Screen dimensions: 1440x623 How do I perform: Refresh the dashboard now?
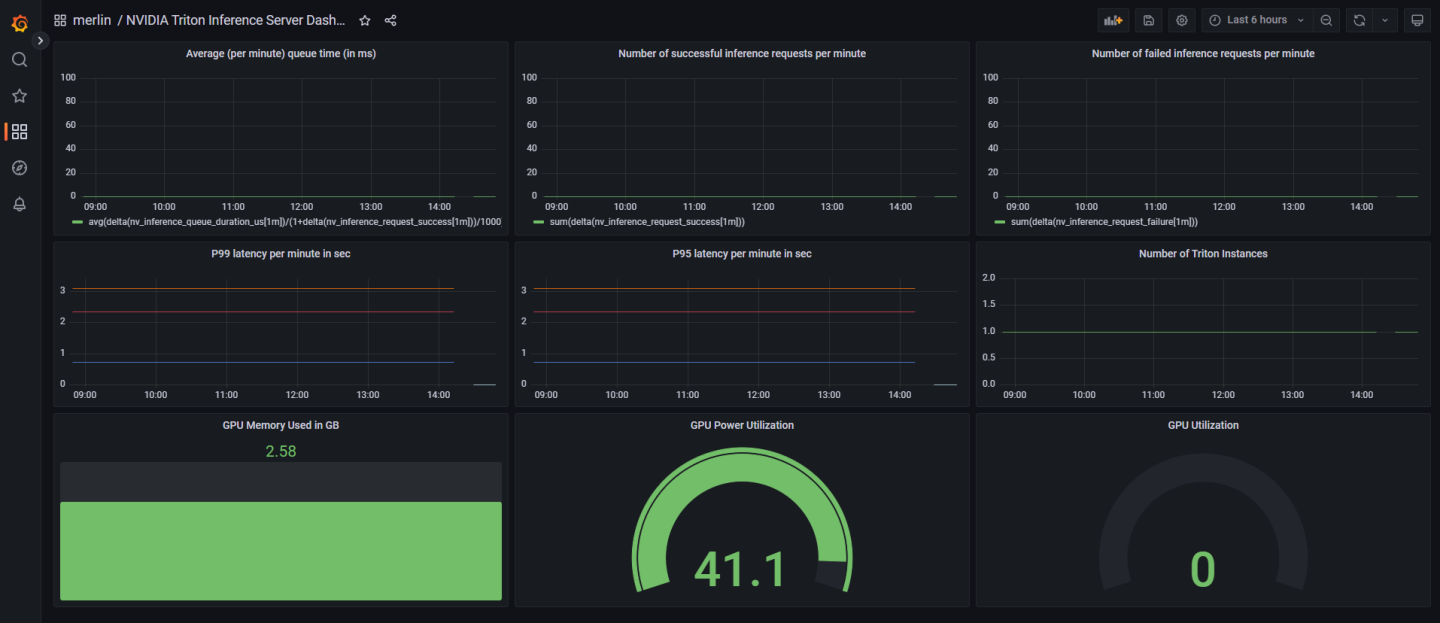[1359, 20]
